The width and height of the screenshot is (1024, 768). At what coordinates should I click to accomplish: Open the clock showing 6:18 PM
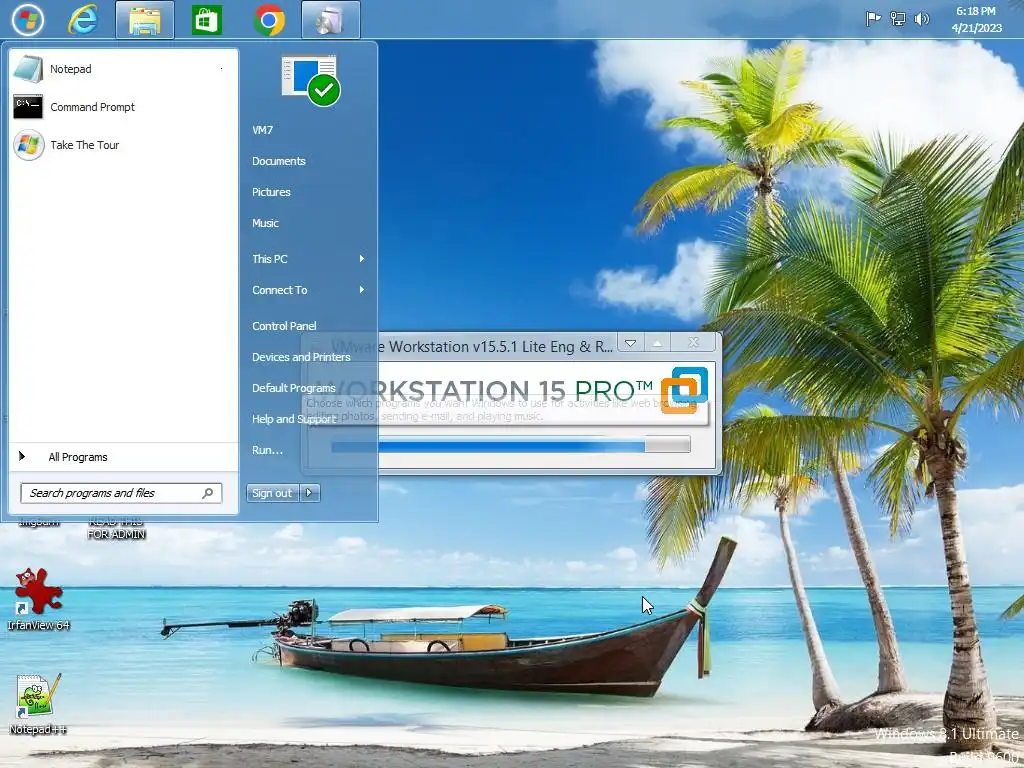pos(976,20)
